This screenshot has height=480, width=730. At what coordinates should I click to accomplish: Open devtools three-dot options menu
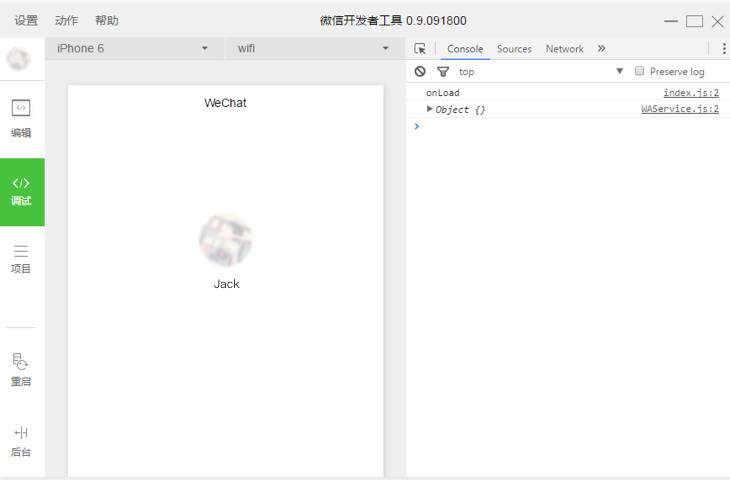point(723,48)
